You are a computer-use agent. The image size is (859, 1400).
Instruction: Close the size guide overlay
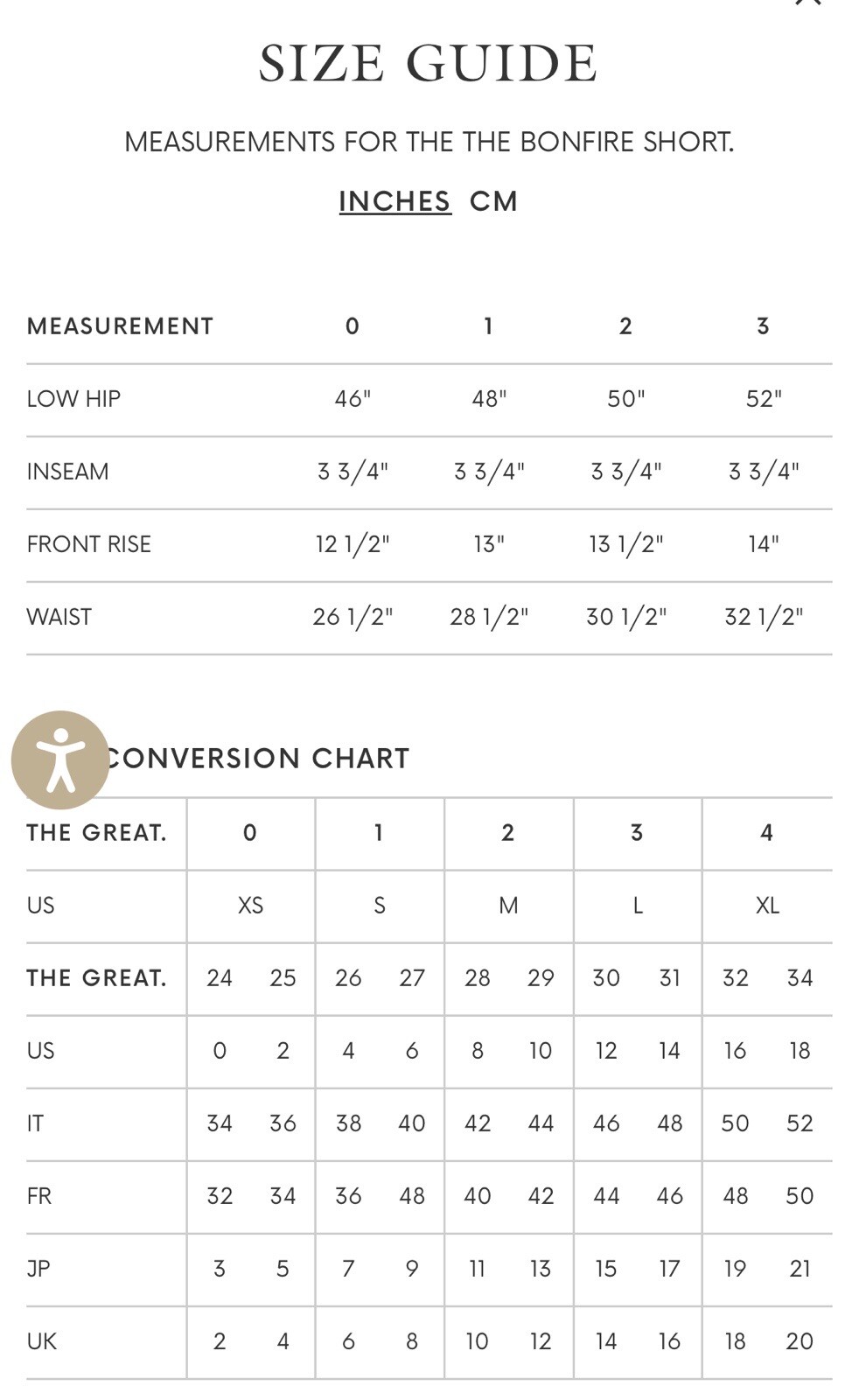coord(808,3)
